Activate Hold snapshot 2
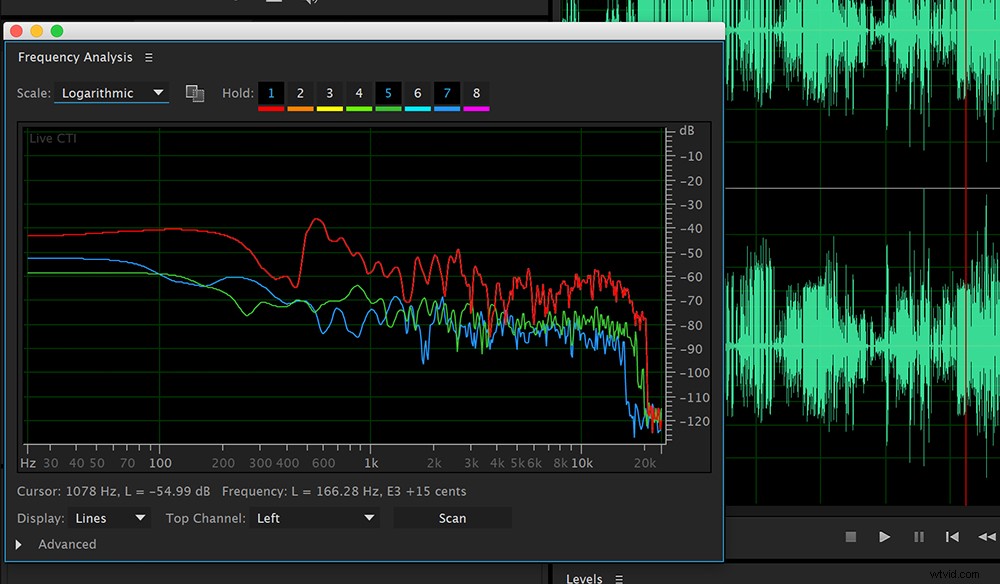The width and height of the screenshot is (1000, 584). point(300,94)
